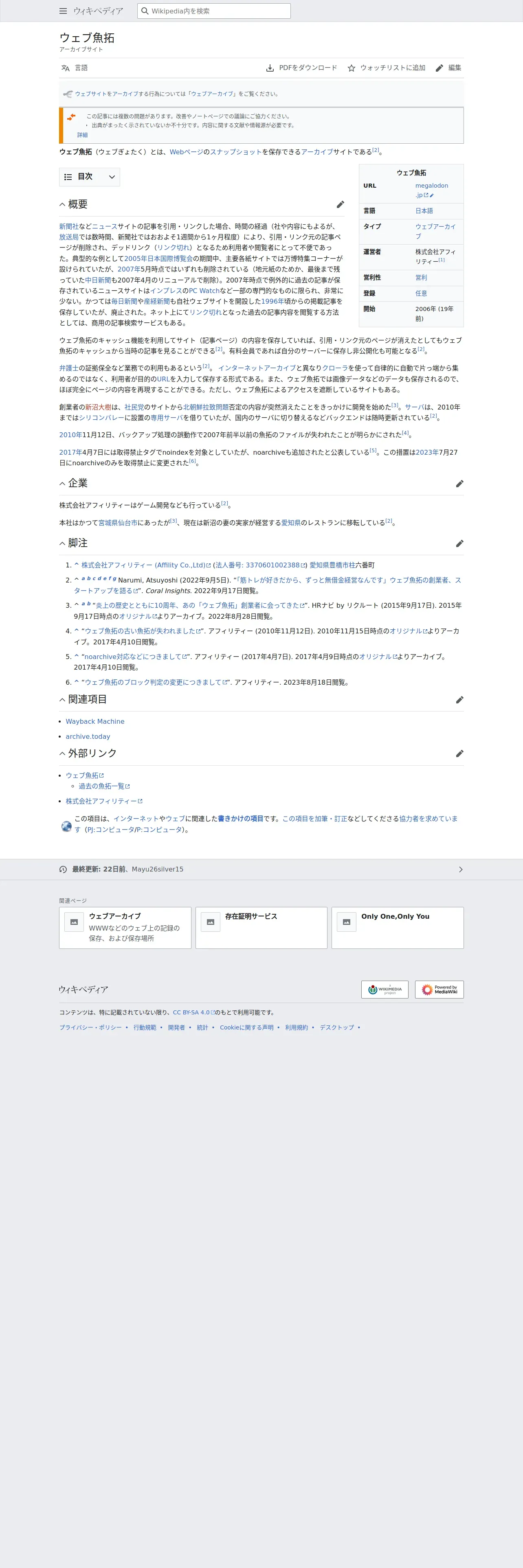
Task: Open 宮城県仙台市 link
Action: [118, 522]
